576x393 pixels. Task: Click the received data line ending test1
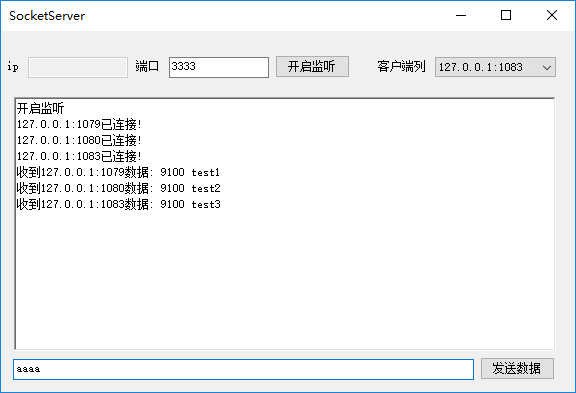118,172
